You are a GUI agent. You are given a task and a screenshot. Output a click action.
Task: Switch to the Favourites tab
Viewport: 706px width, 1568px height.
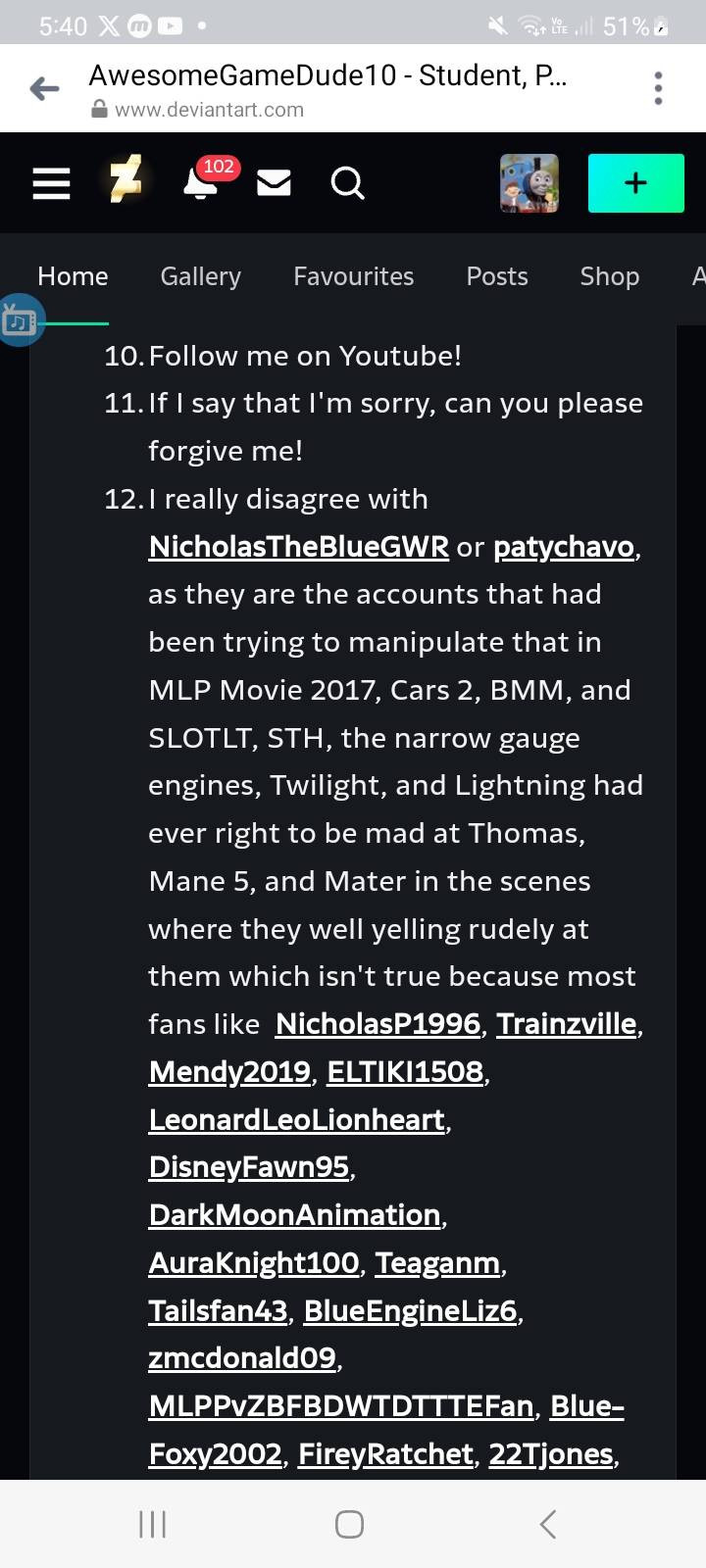pyautogui.click(x=354, y=276)
